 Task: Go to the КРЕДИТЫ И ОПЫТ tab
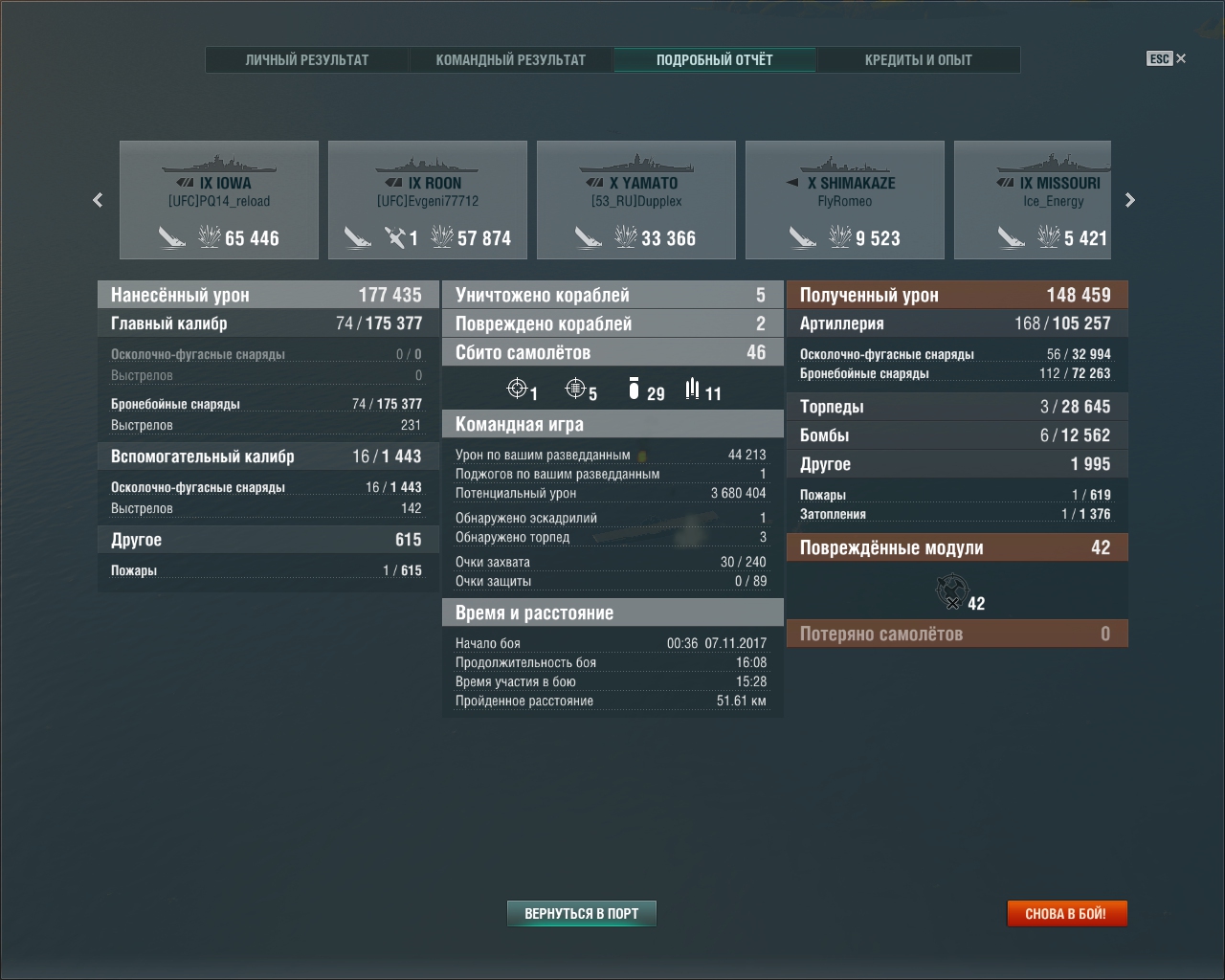919,59
